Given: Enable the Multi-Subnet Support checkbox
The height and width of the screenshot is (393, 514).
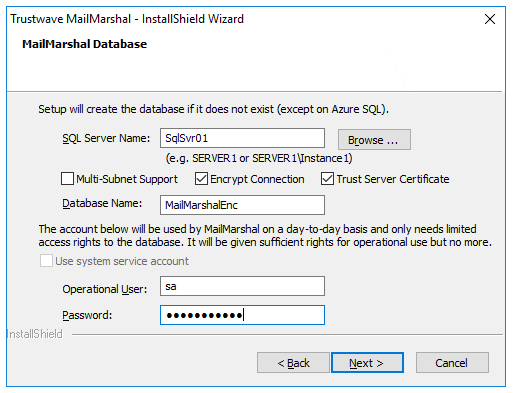Looking at the screenshot, I should 67,179.
